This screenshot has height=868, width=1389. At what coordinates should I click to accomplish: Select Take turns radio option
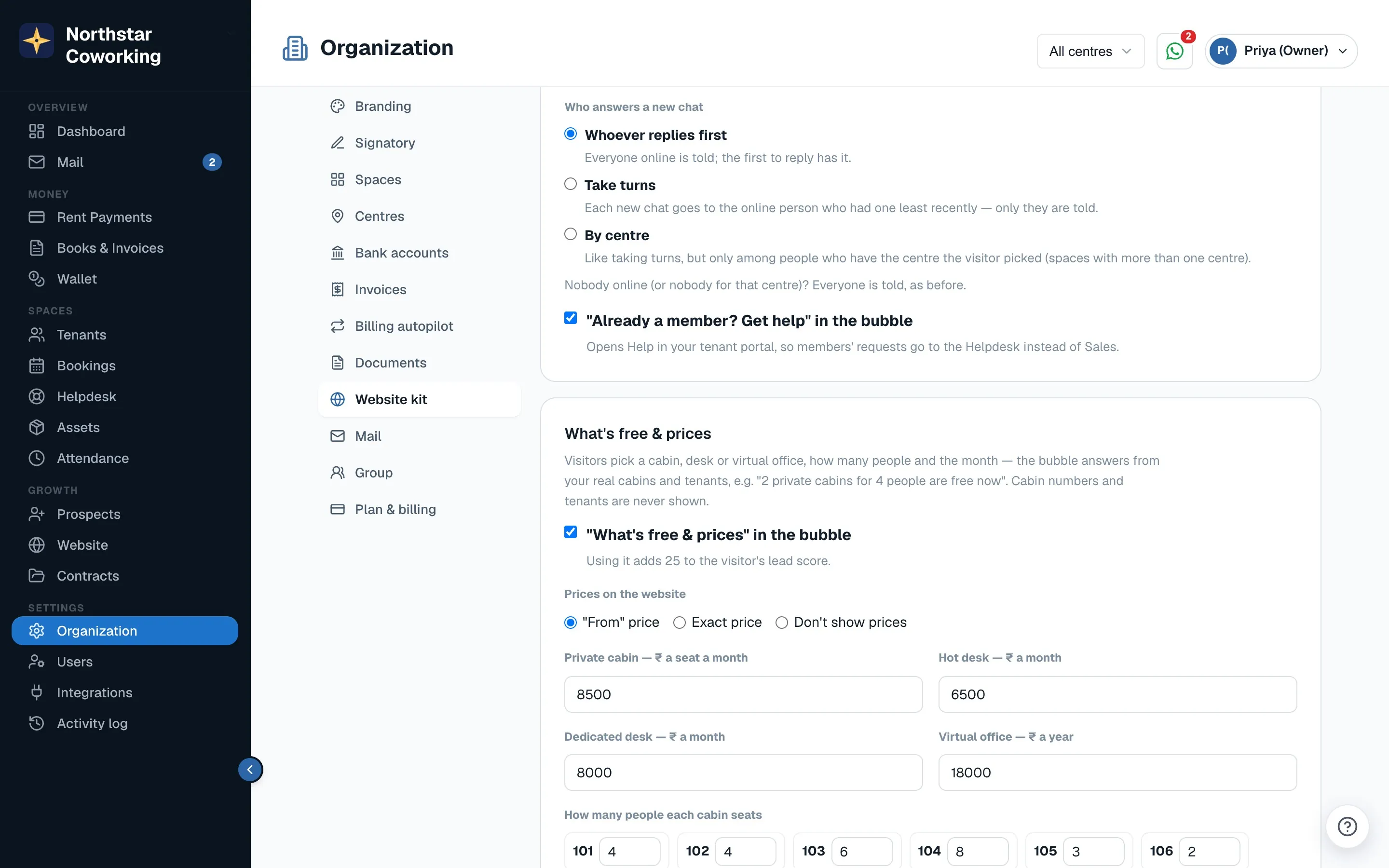[571, 184]
